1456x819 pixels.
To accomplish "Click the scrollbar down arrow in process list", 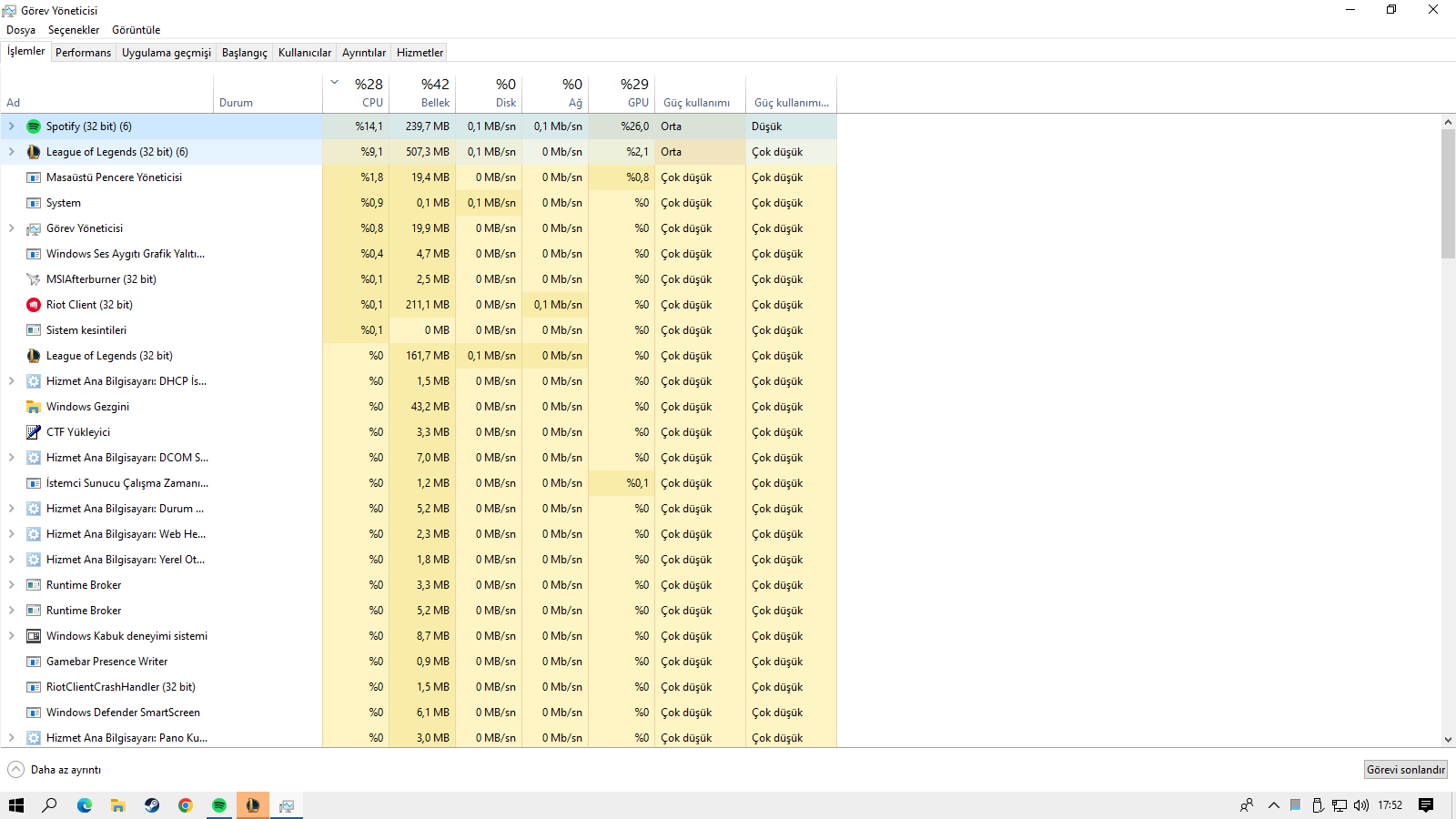I will (1448, 740).
